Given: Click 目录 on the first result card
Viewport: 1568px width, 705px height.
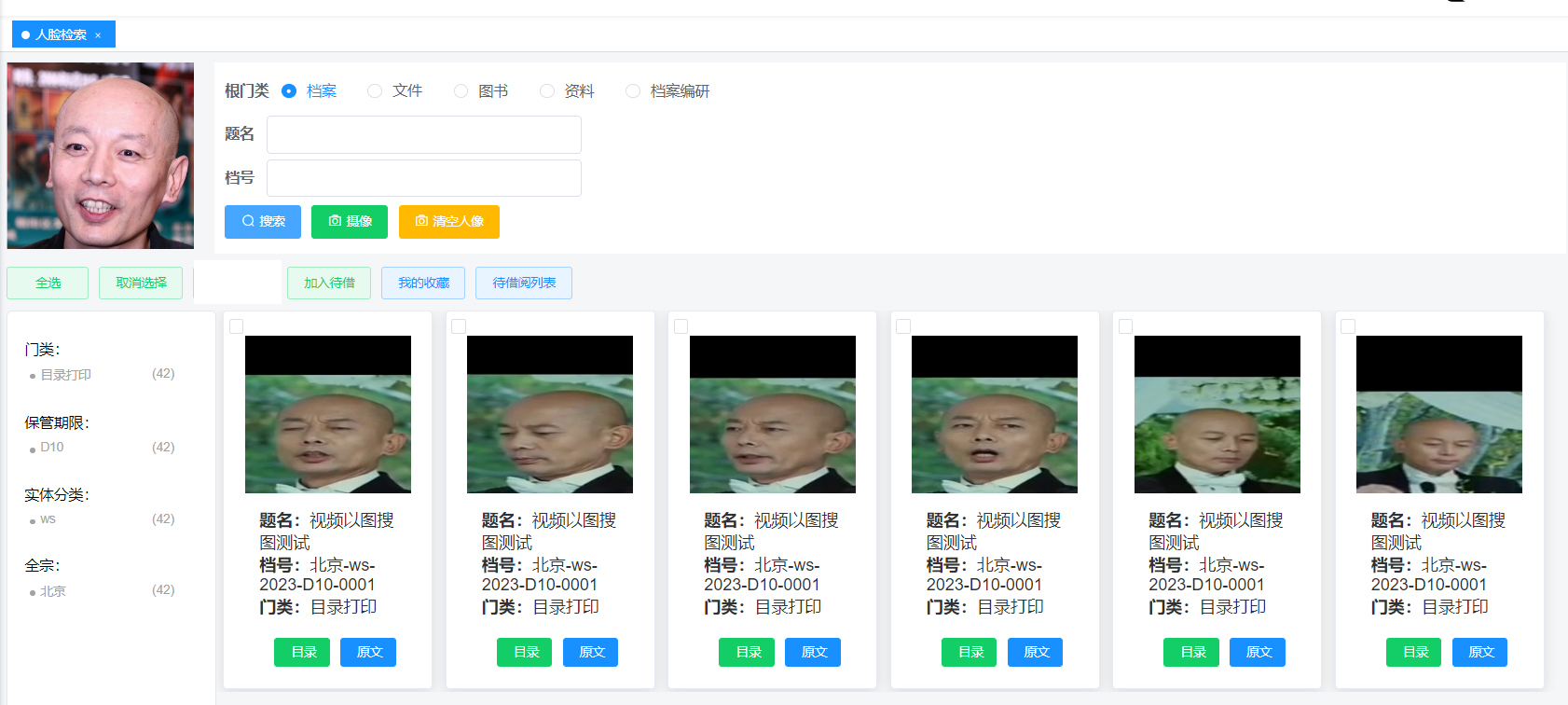Looking at the screenshot, I should click(302, 653).
